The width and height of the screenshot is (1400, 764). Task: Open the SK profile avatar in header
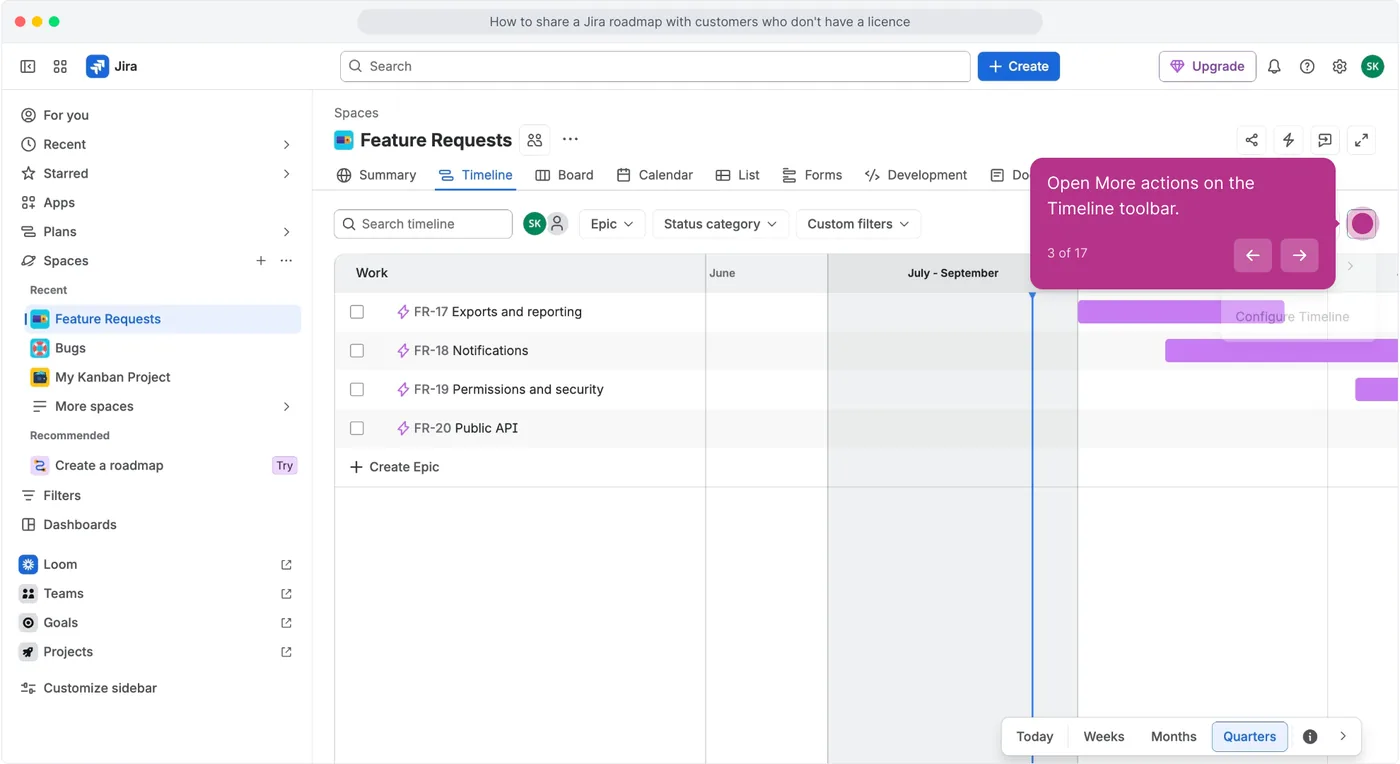tap(1373, 66)
